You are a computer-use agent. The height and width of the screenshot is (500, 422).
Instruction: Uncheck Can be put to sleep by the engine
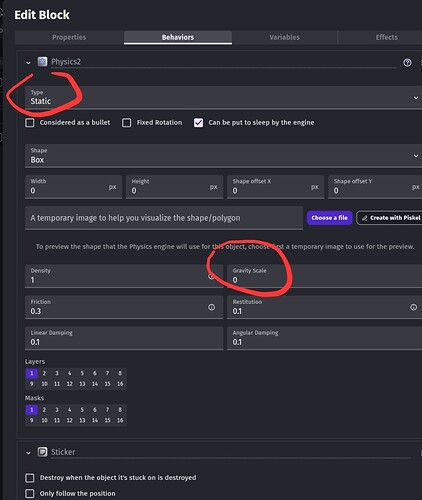[x=198, y=123]
